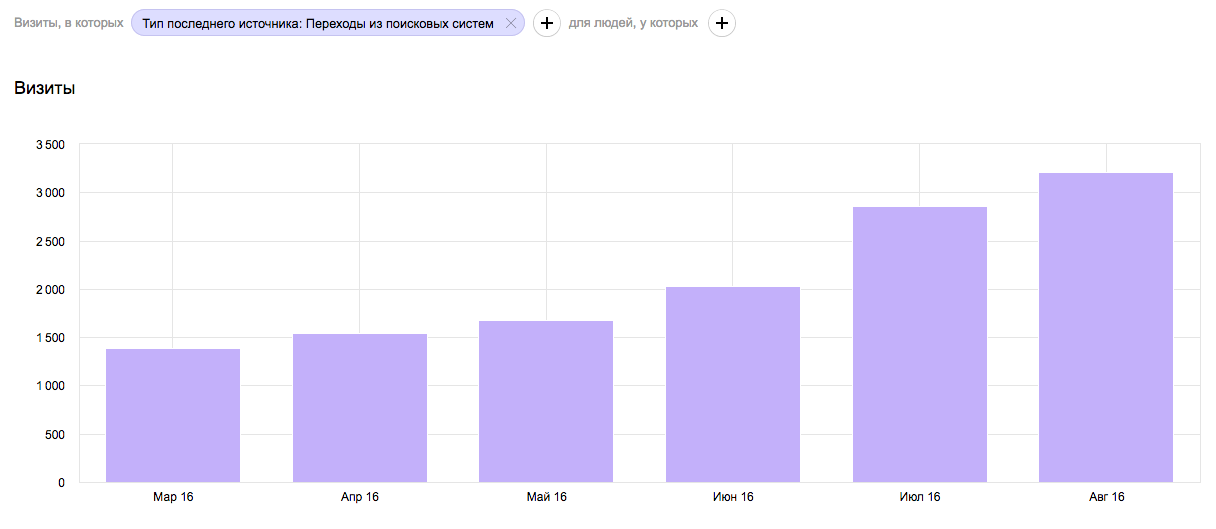Pick the Июн 16 bar
This screenshot has height=529, width=1216.
(x=733, y=384)
